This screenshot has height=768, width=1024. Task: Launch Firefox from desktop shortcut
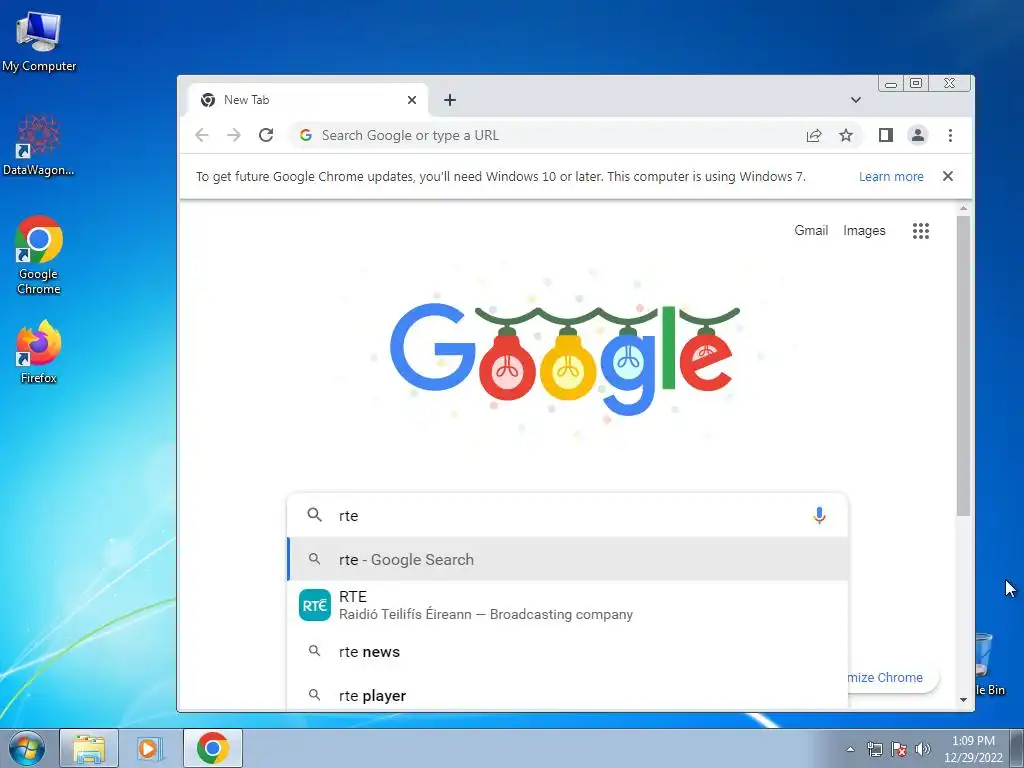coord(39,351)
